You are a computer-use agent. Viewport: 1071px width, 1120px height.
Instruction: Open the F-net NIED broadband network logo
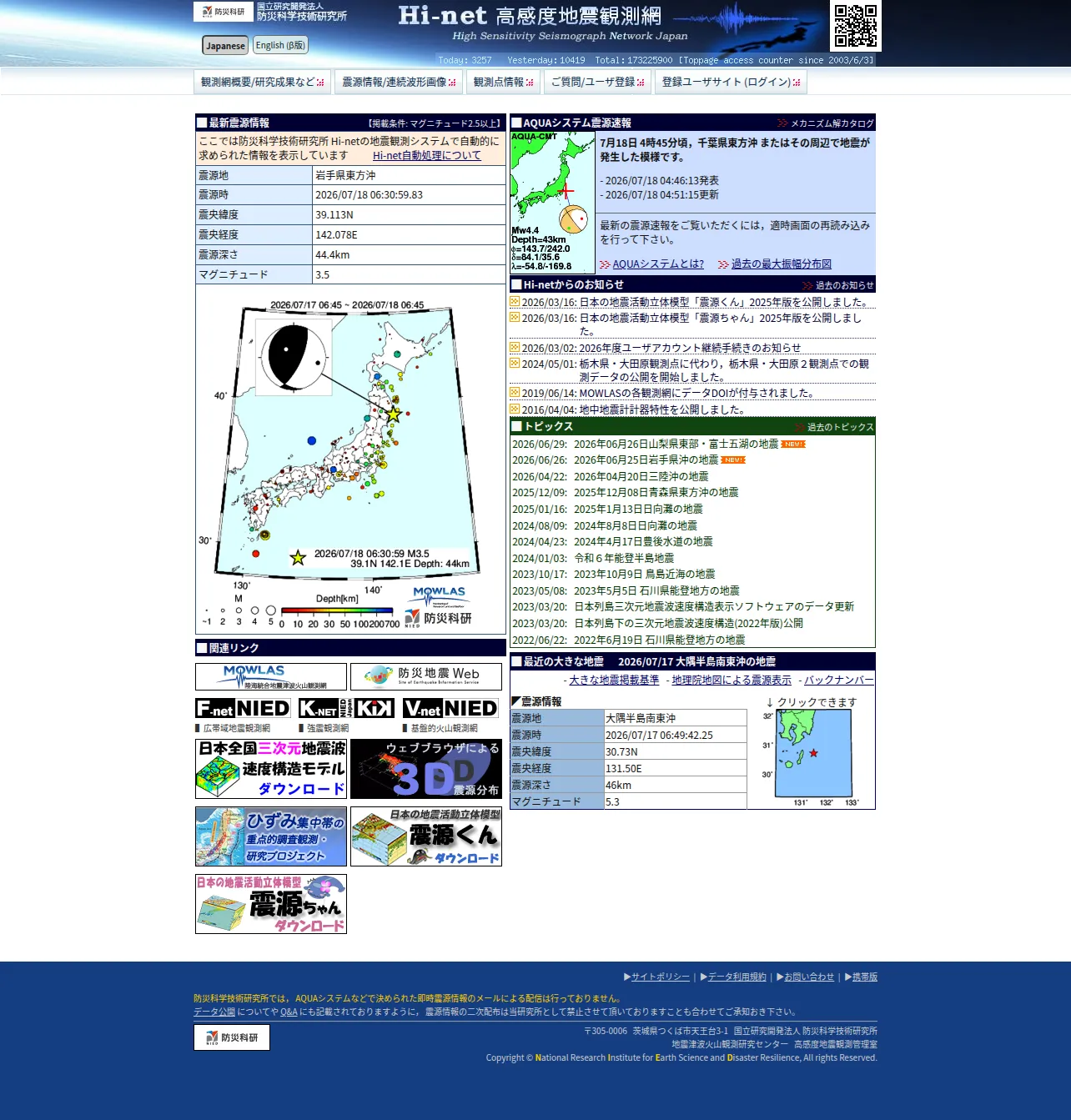point(243,708)
